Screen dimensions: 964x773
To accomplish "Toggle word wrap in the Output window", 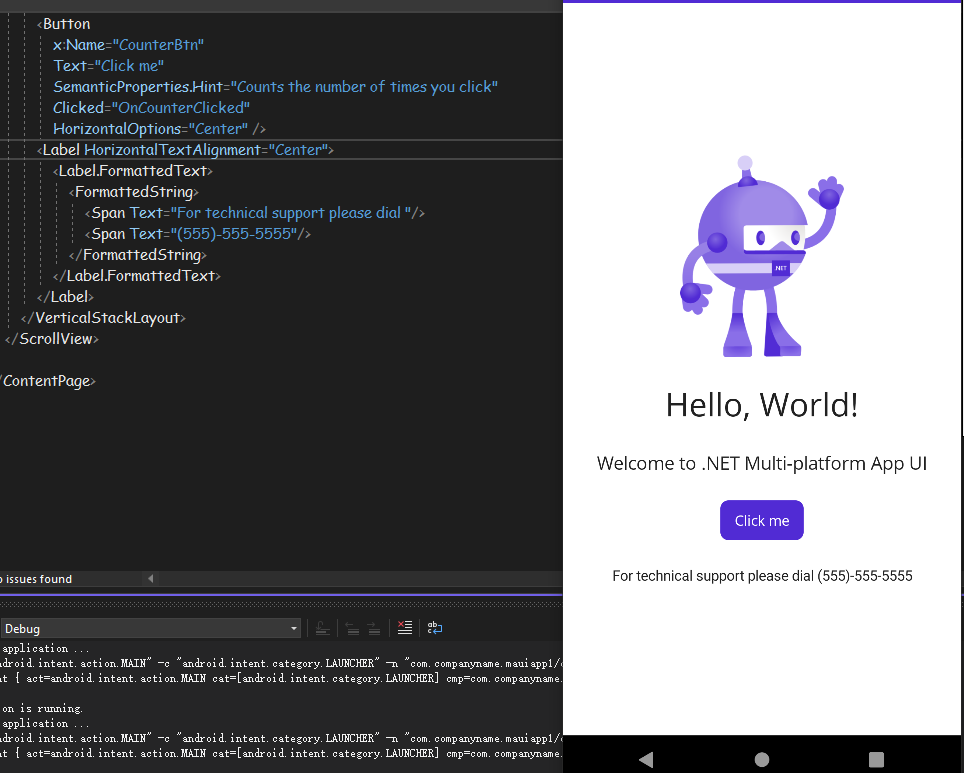I will pos(434,628).
